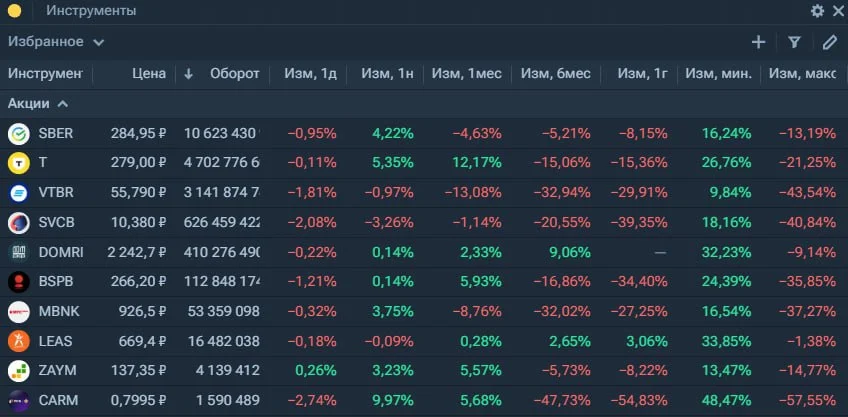Click CARM min change 48,47%
Image resolution: width=848 pixels, height=417 pixels.
coord(727,400)
